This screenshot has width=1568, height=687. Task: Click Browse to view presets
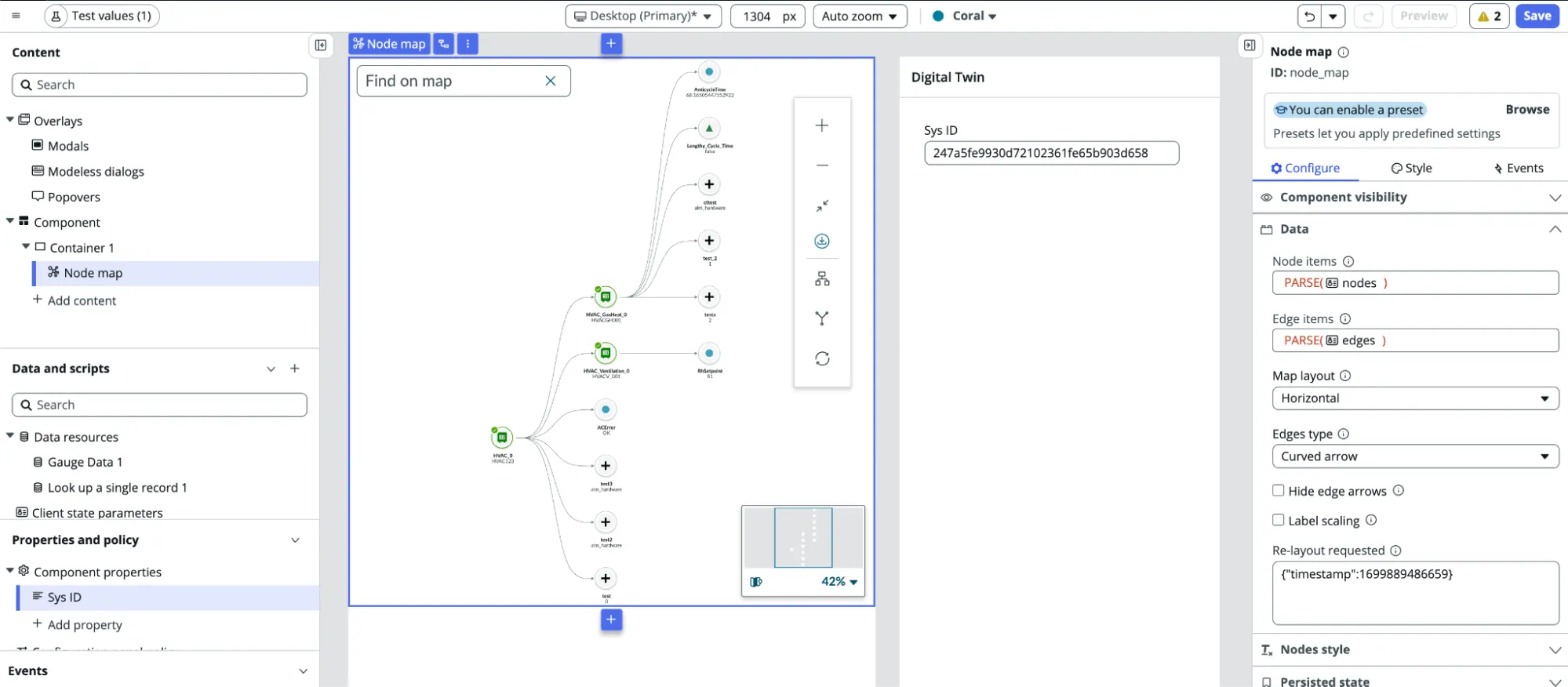click(x=1526, y=110)
